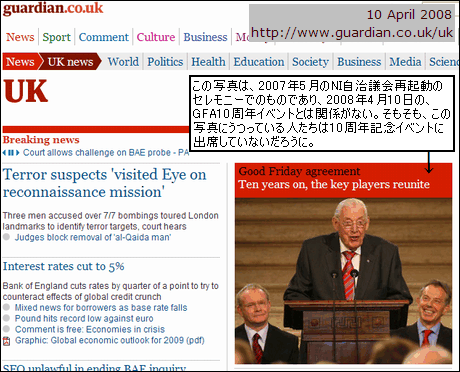460x372 pixels.
Task: Open the Sport section tab
Action: pos(56,37)
